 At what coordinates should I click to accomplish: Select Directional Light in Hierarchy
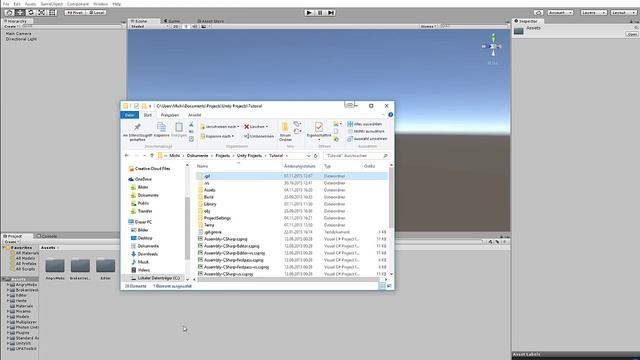click(21, 39)
